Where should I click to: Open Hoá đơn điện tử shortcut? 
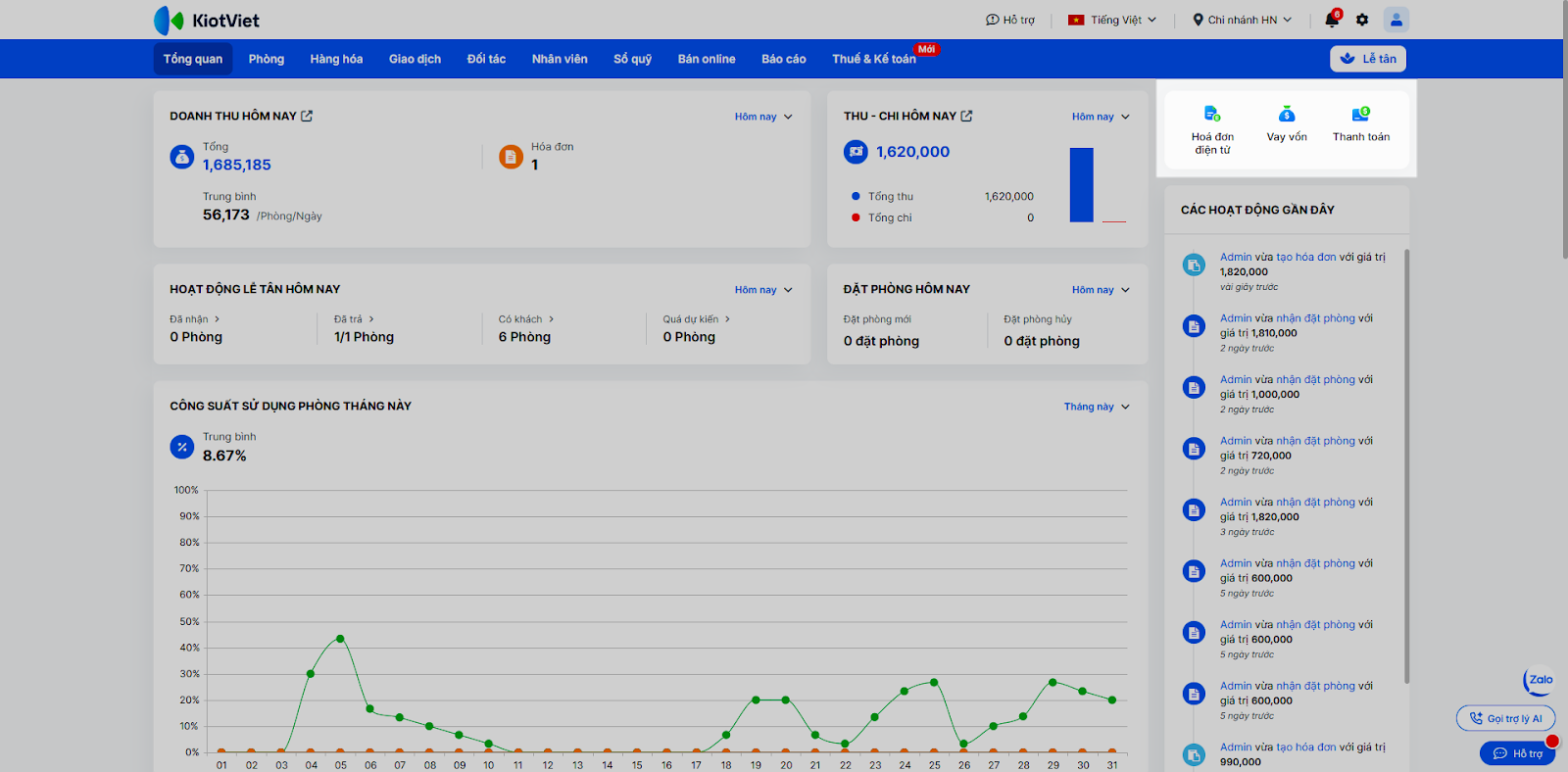pos(1212,130)
